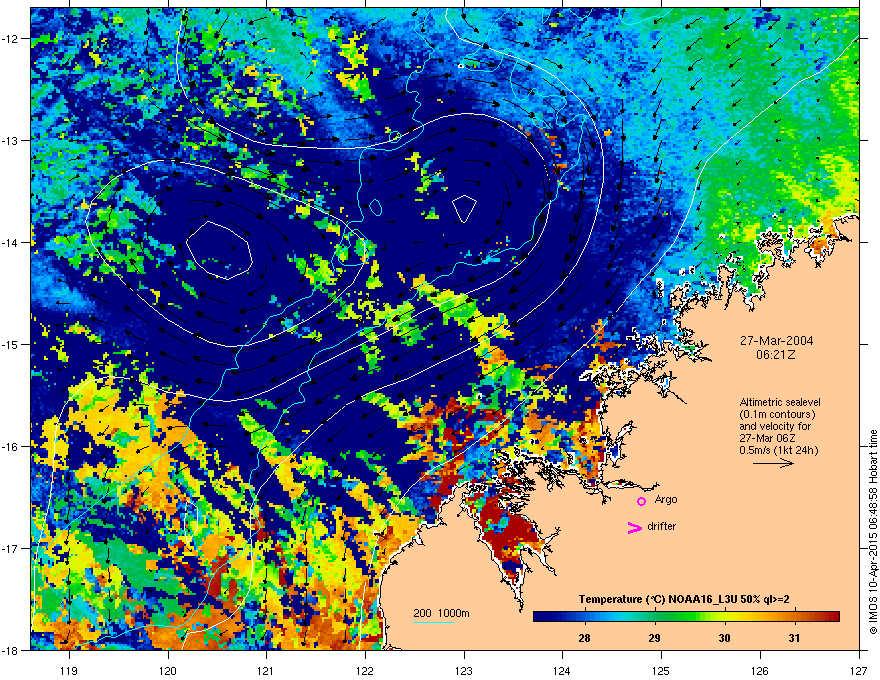Image resolution: width=880 pixels, height=680 pixels.
Task: Click the magenta drifter arrowhead symbol in legend
Action: pos(635,527)
